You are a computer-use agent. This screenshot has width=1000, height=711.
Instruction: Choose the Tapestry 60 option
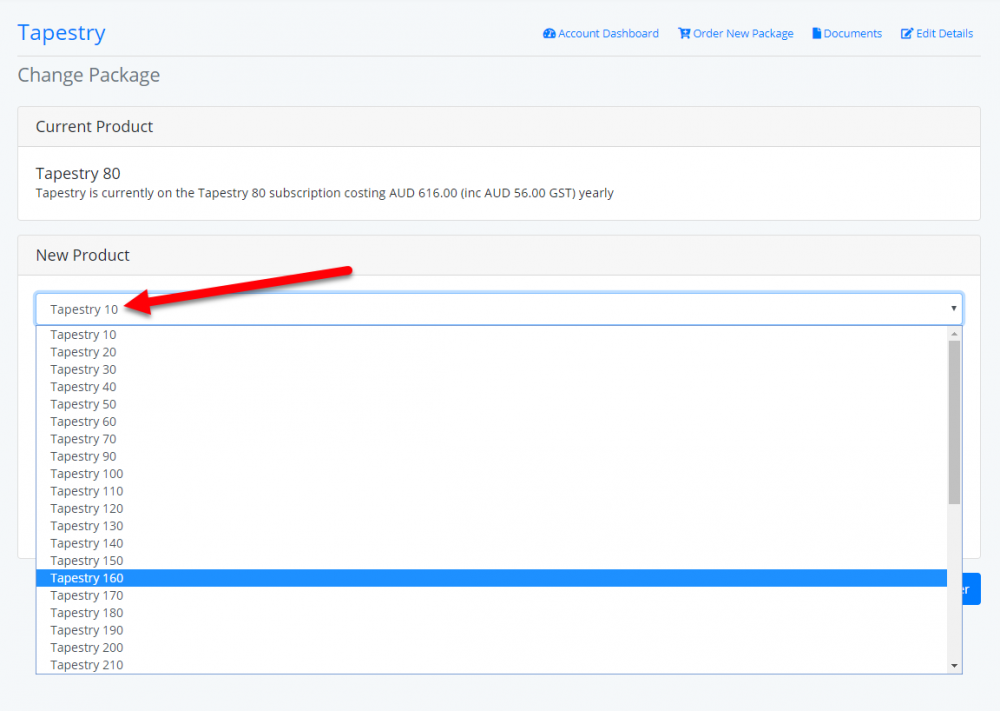click(x=491, y=421)
